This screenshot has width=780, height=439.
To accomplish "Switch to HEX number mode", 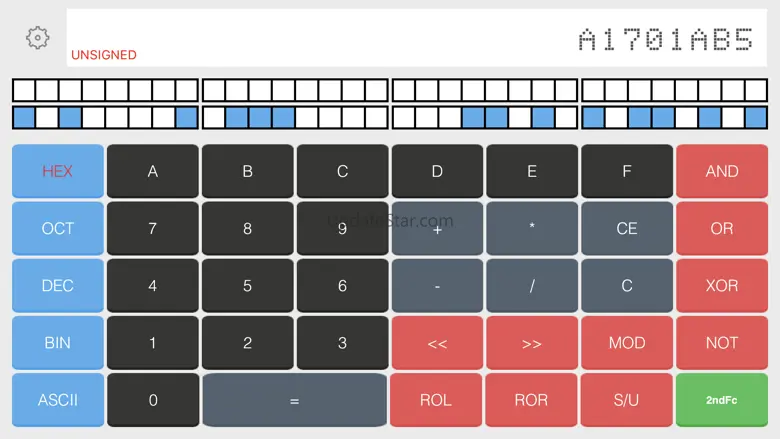I will pos(57,171).
